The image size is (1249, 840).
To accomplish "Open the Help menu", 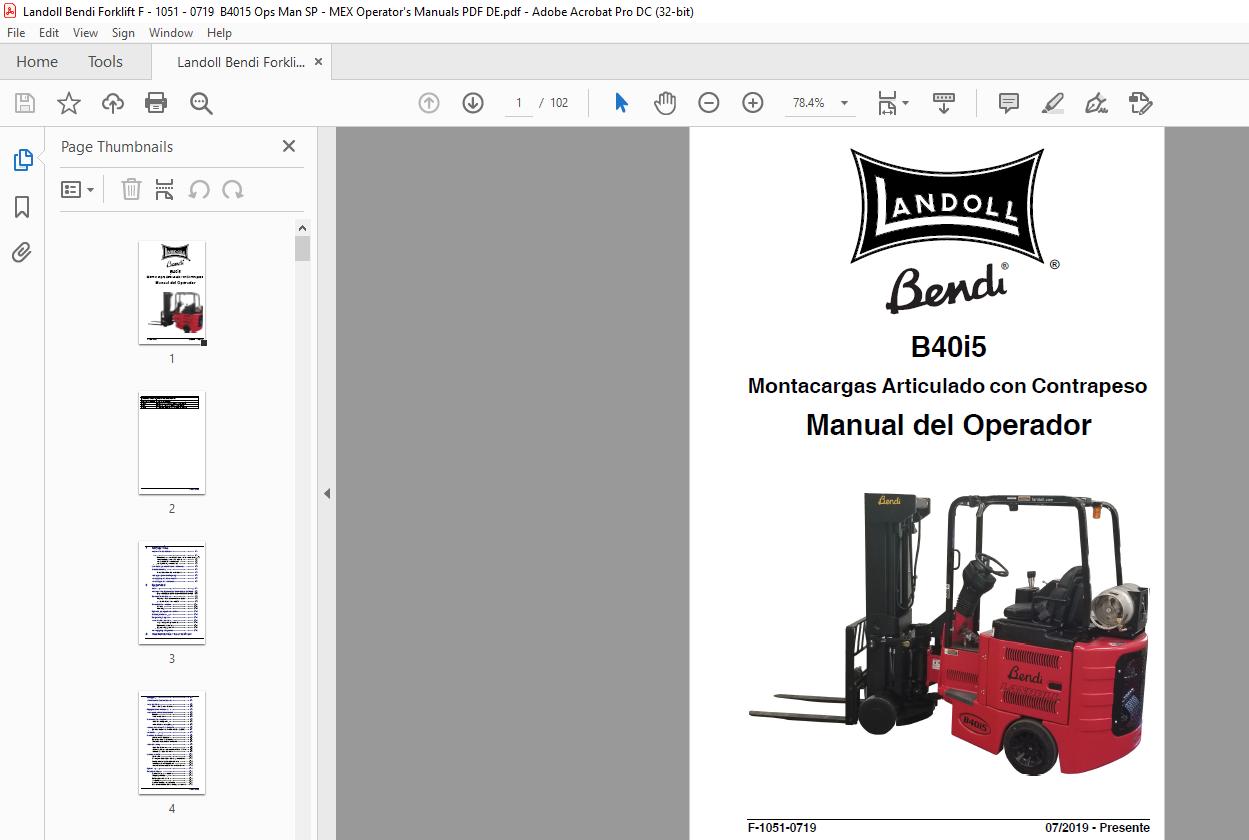I will 219,33.
